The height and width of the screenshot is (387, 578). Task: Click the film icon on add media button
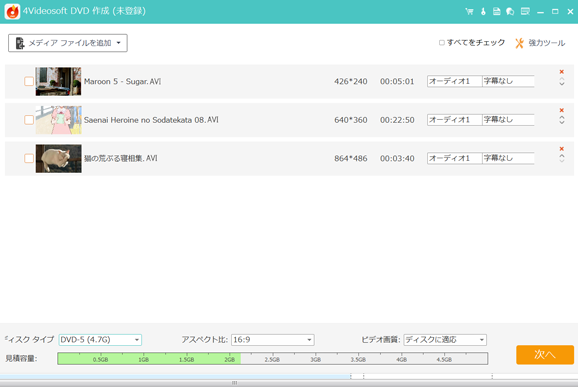(x=20, y=43)
